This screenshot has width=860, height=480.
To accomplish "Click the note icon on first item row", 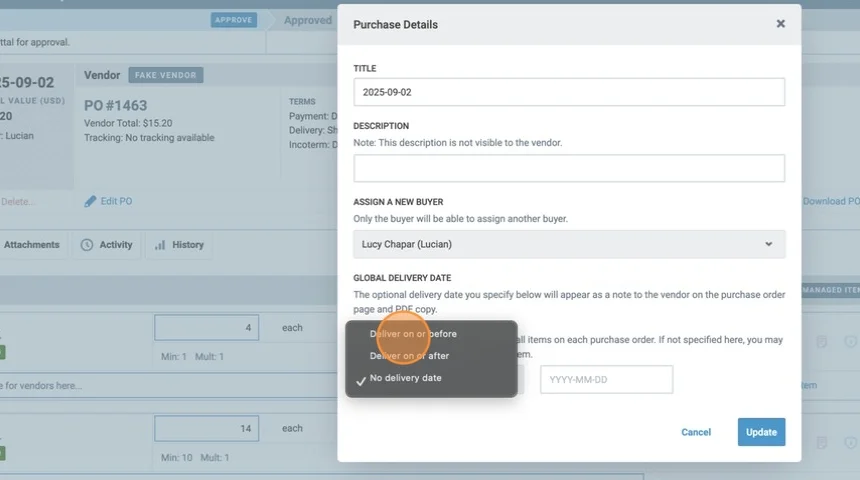I will 822,342.
